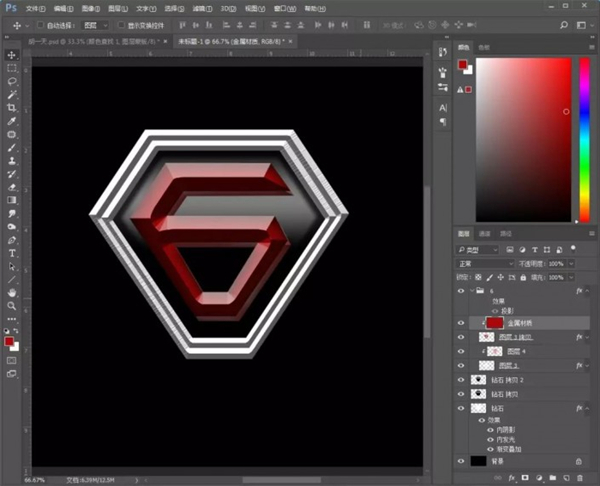
Task: Click the delete layer trash icon
Action: point(580,478)
